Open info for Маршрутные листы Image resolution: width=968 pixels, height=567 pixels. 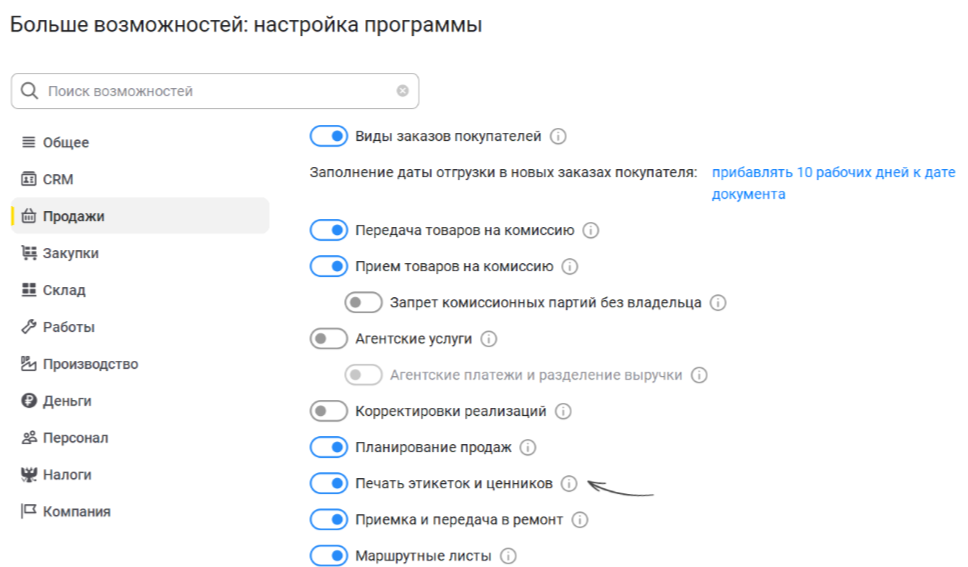point(508,556)
